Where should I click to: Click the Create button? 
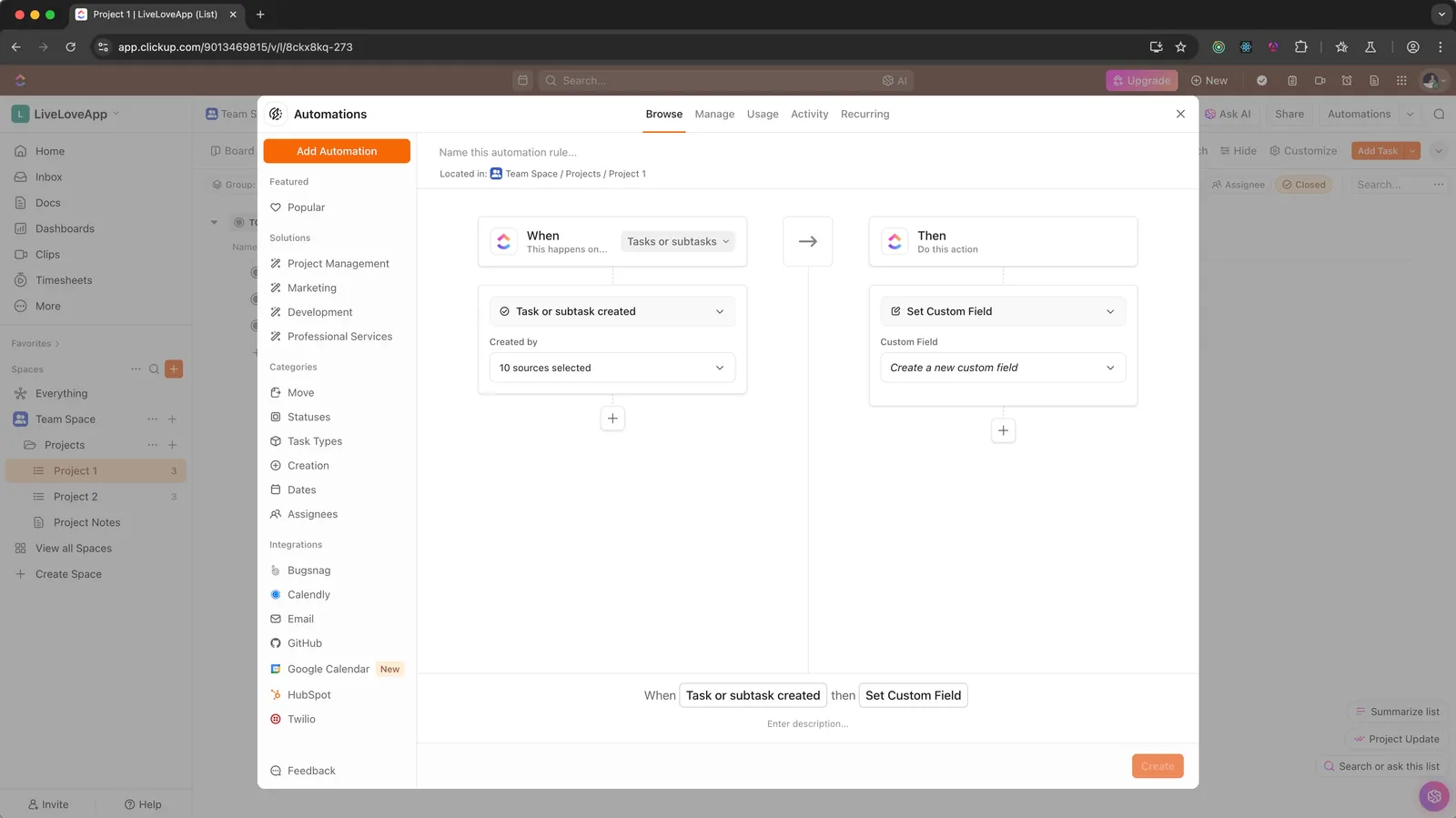pyautogui.click(x=1158, y=766)
